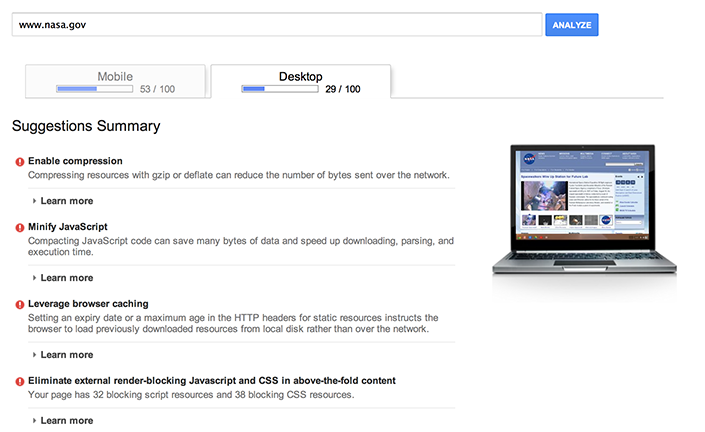
Task: Click warning icon next to Leverage browser caching
Action: (19, 304)
